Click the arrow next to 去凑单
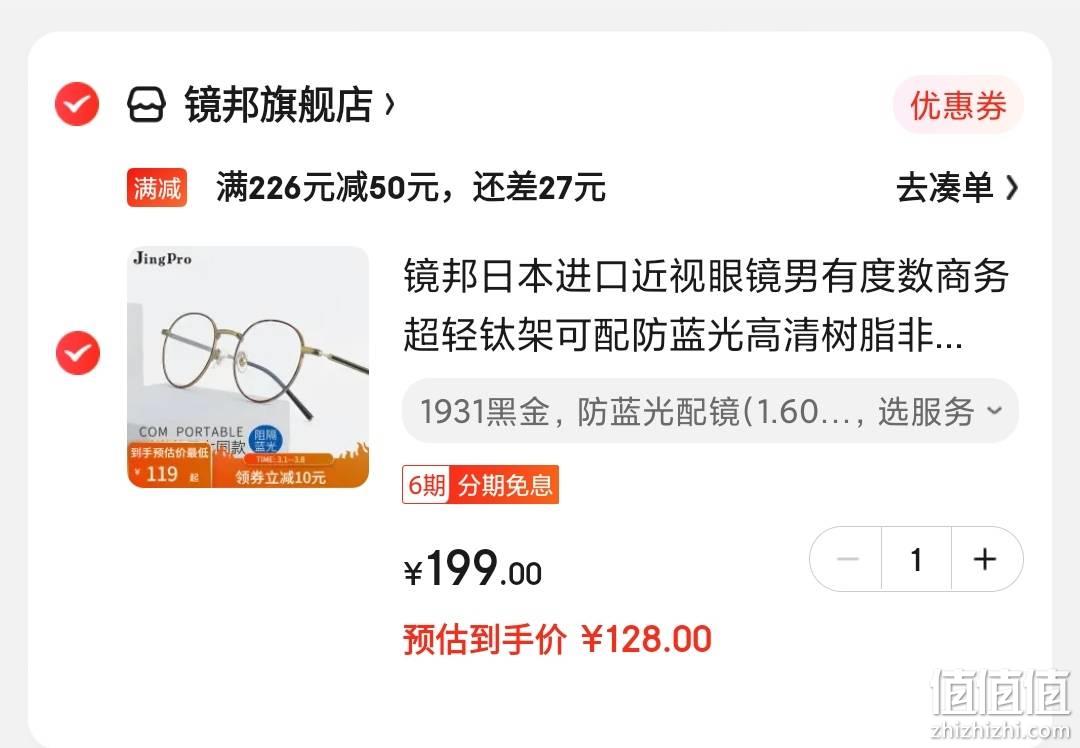The height and width of the screenshot is (748, 1080). coord(1011,187)
